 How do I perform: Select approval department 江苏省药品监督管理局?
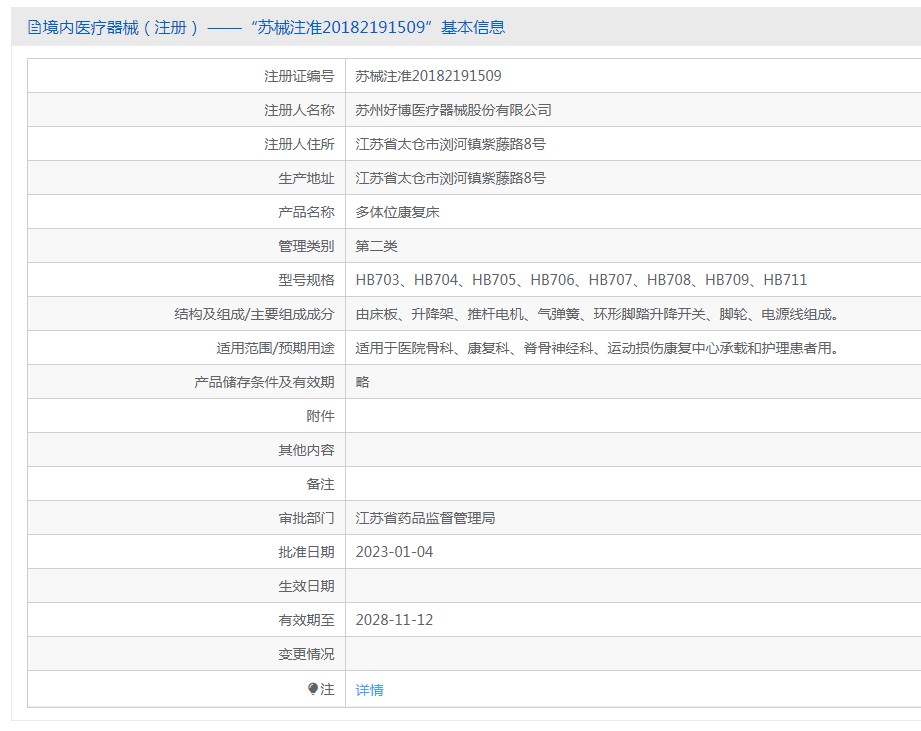(425, 518)
